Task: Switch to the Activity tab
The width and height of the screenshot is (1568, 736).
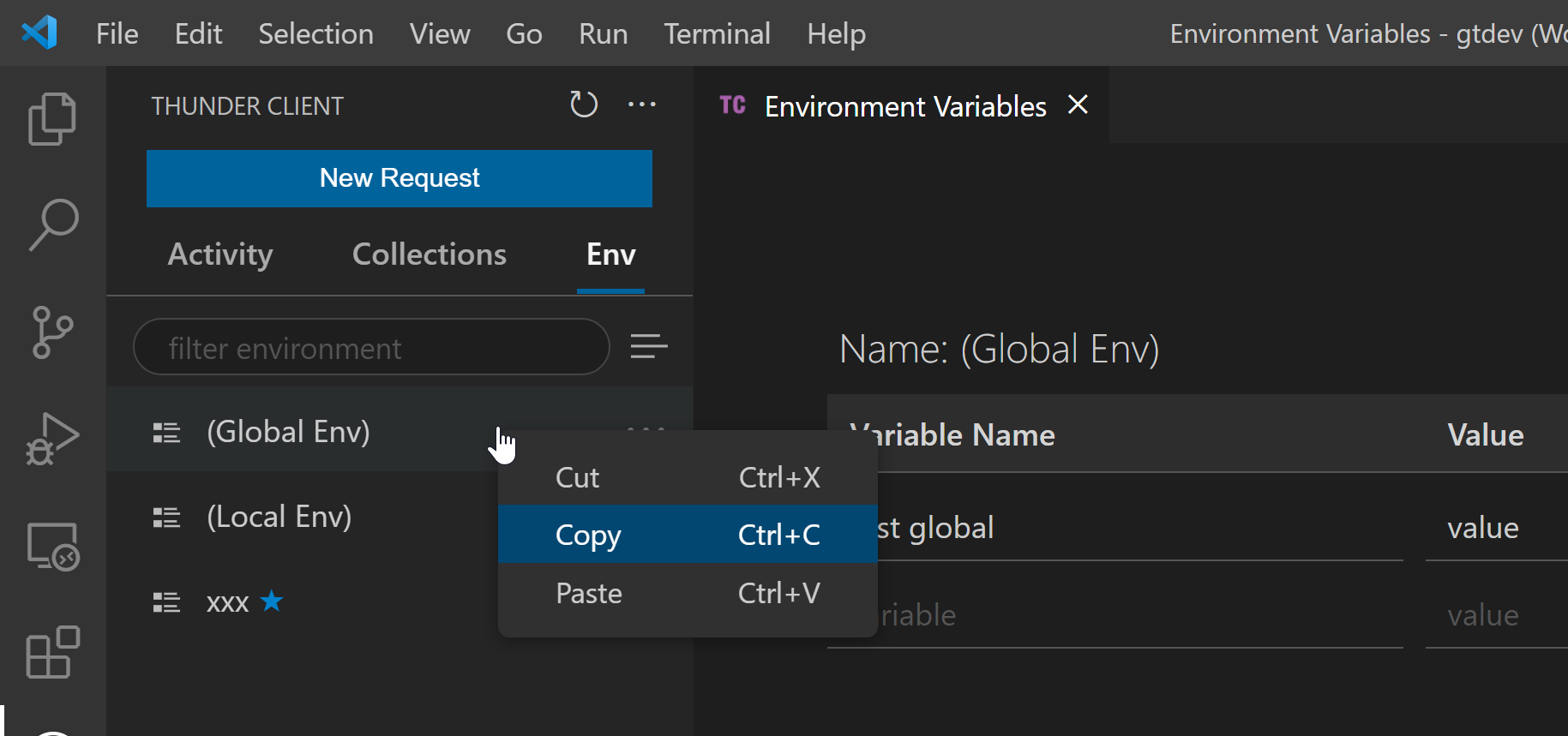Action: pos(220,254)
